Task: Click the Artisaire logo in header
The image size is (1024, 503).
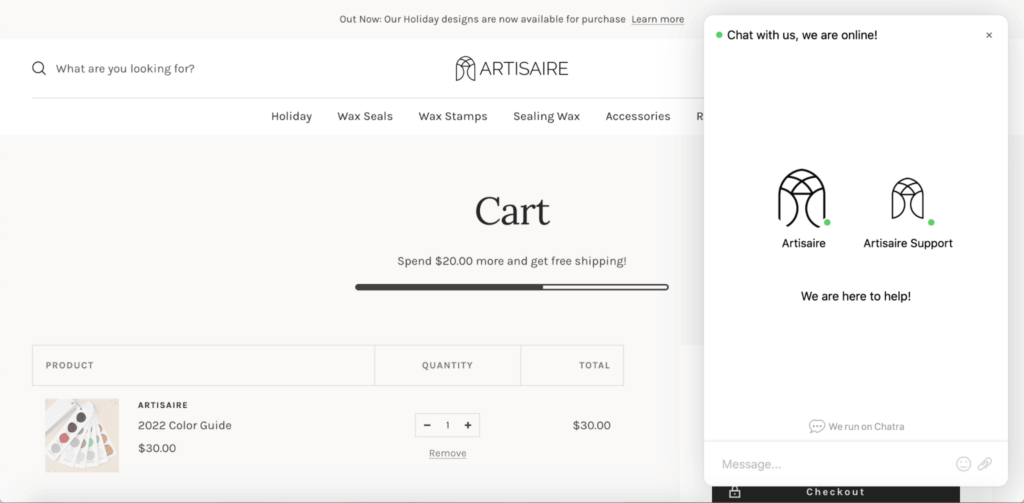Action: tap(511, 69)
